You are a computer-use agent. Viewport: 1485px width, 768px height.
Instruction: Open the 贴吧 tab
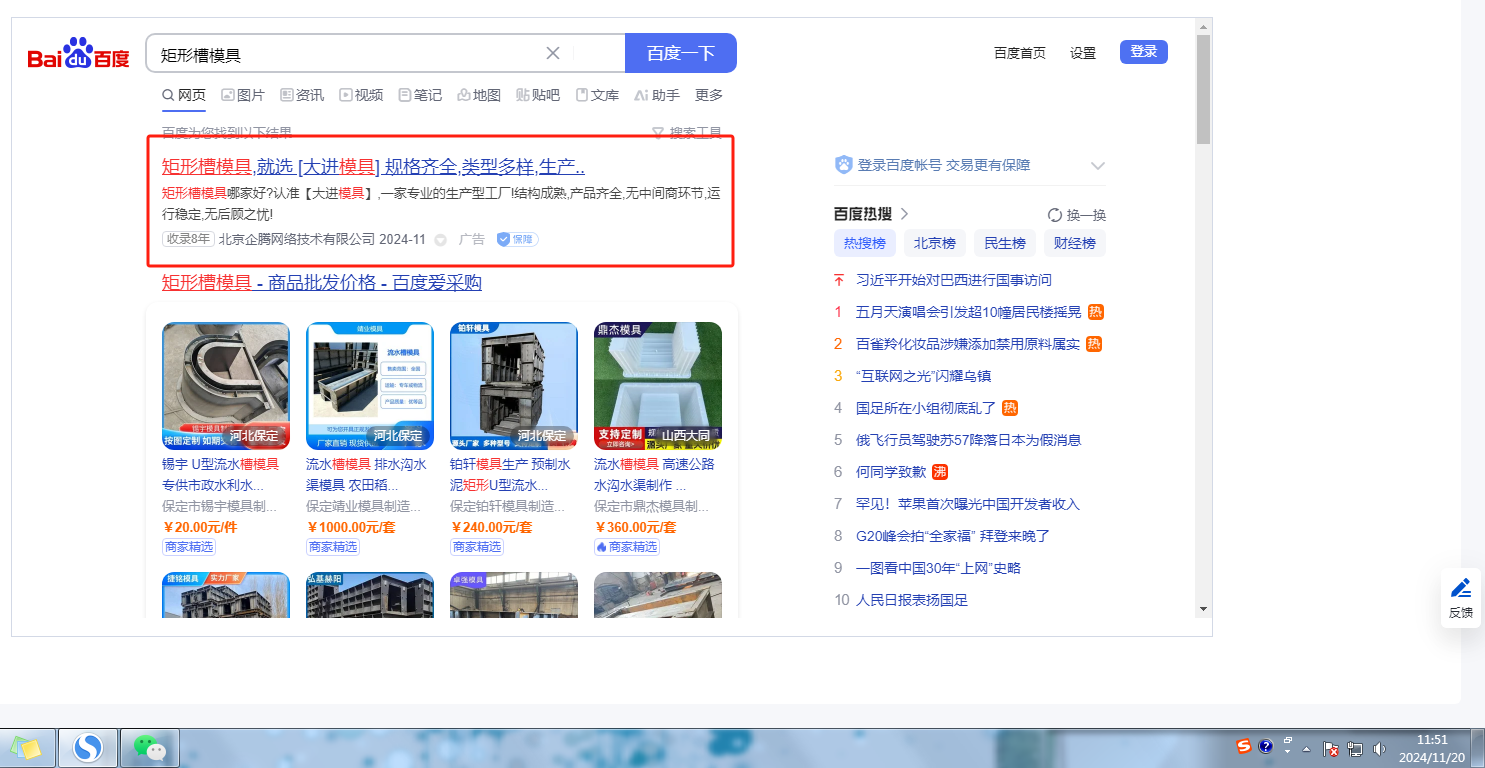[538, 95]
